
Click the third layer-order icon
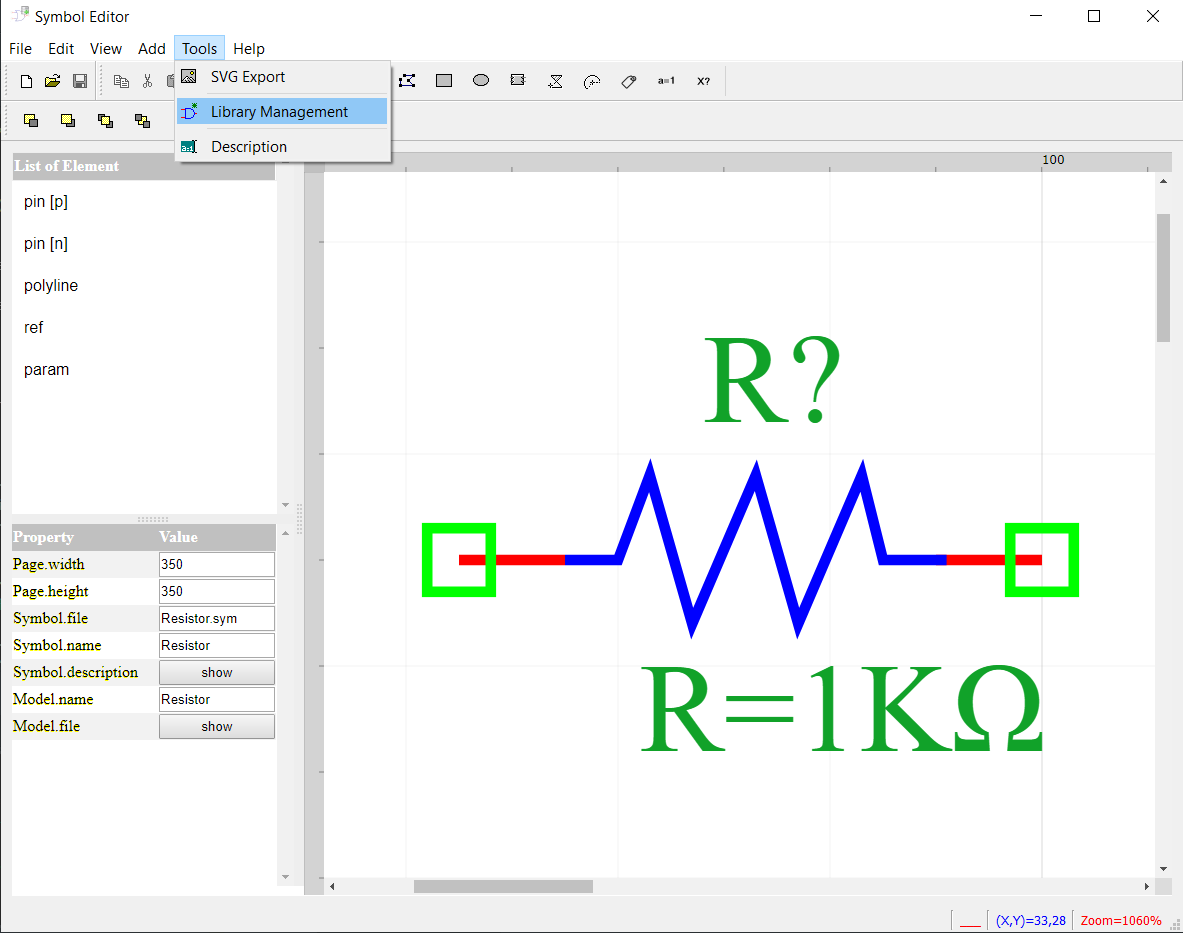coord(106,121)
